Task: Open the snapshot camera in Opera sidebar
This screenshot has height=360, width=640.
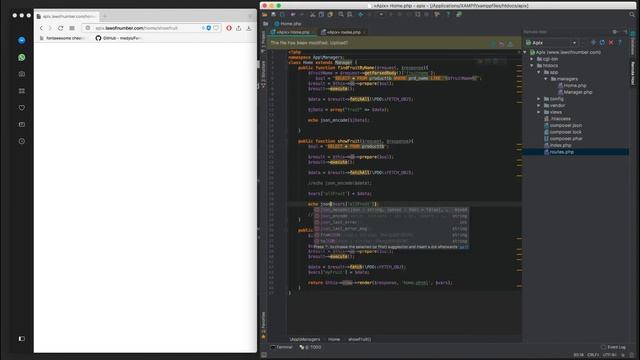Action: [x=22, y=74]
